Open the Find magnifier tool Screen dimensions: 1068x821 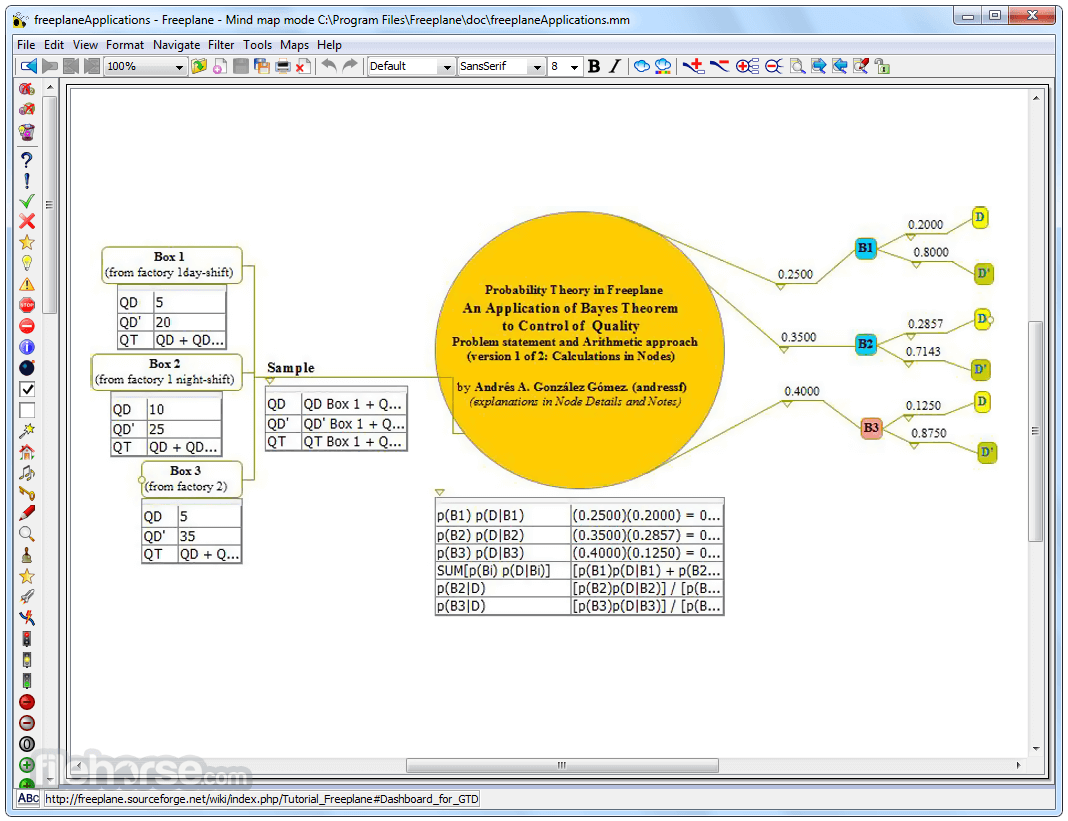point(798,66)
